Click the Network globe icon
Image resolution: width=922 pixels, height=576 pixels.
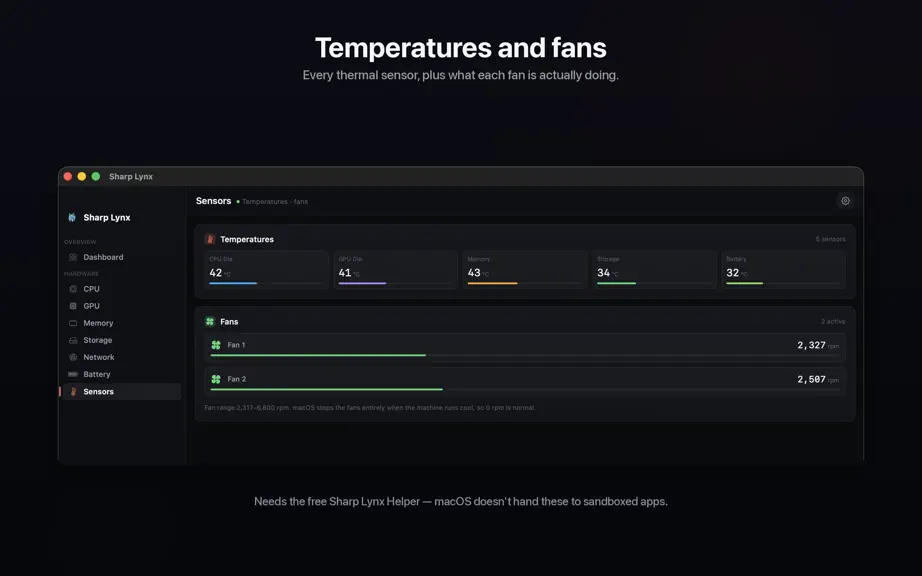click(x=73, y=357)
